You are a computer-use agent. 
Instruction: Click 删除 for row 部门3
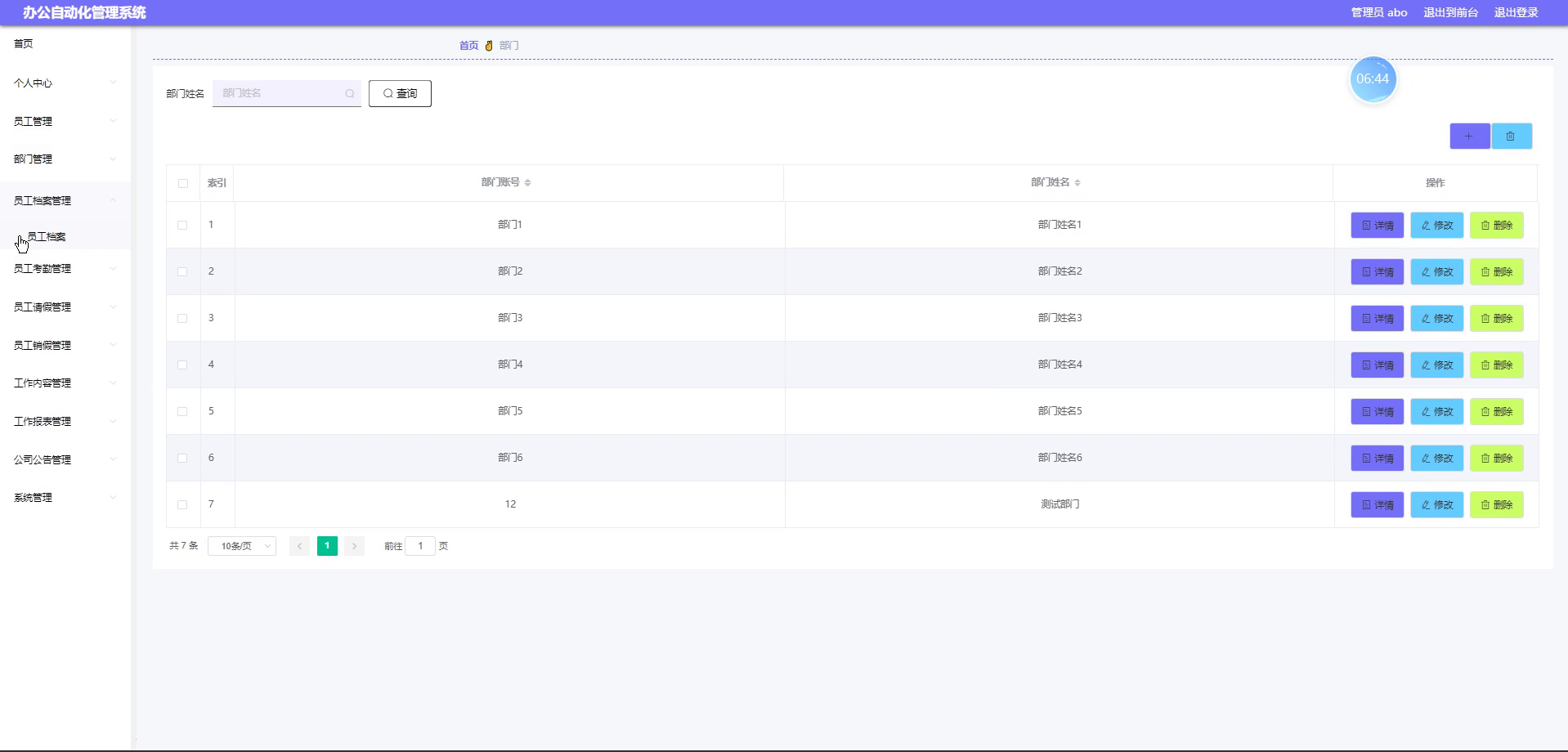[x=1497, y=319]
